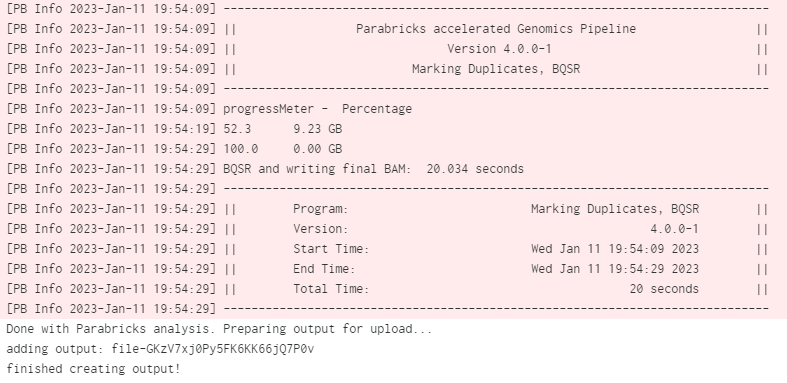Click the 'progressMeter - Percentage' log line

[317, 109]
